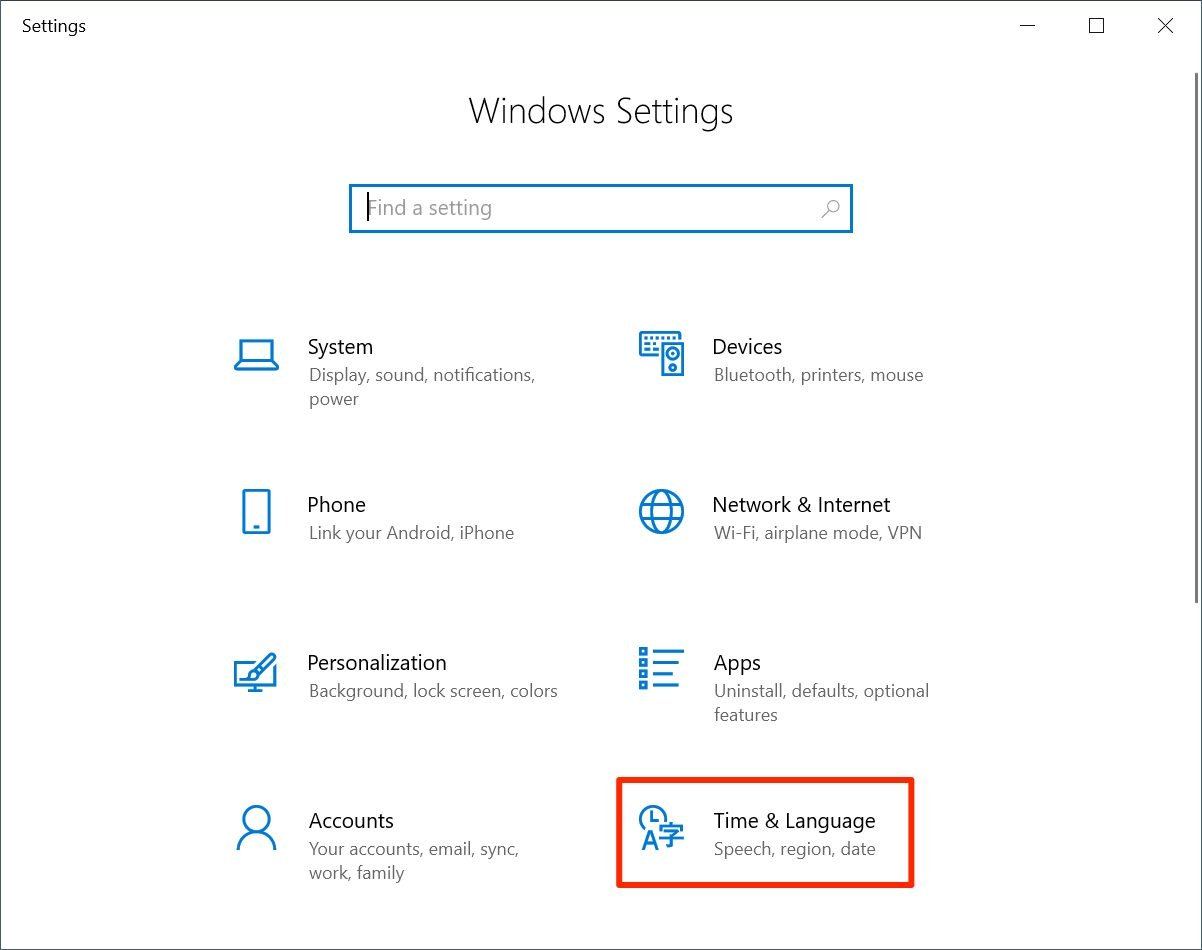Click the Time & Language clock icon
The image size is (1202, 950).
coord(661,828)
